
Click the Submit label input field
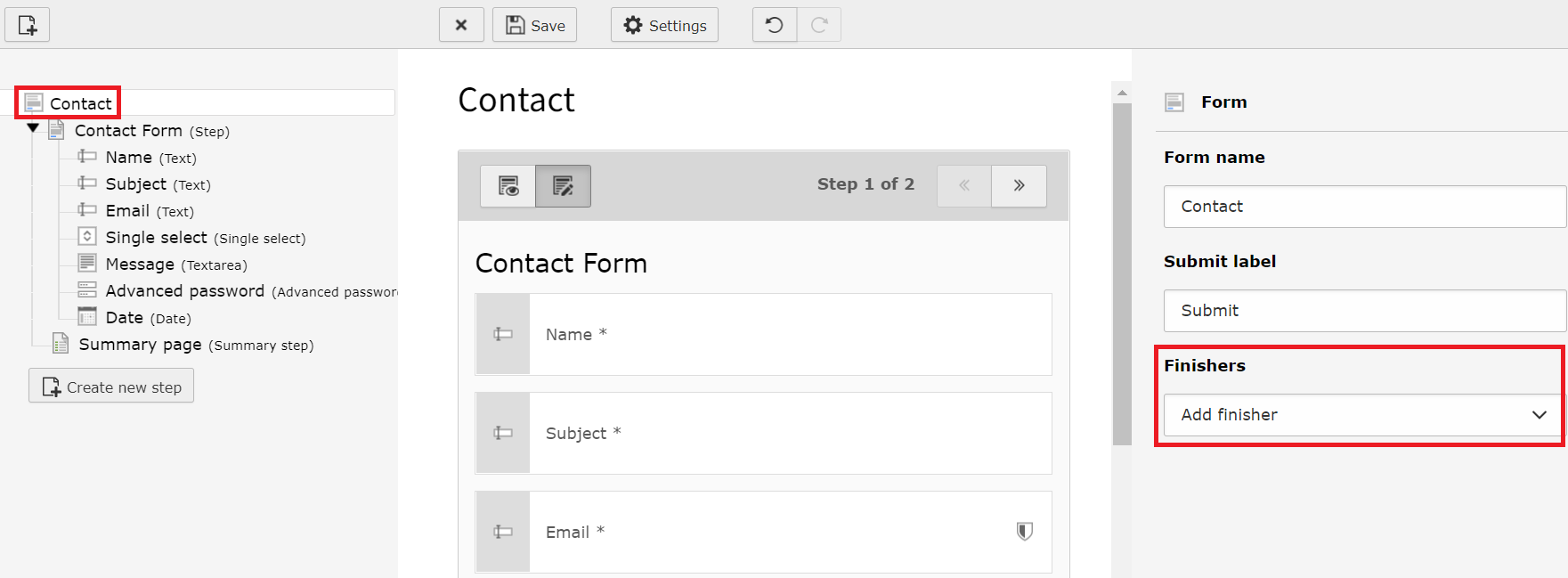click(1362, 311)
